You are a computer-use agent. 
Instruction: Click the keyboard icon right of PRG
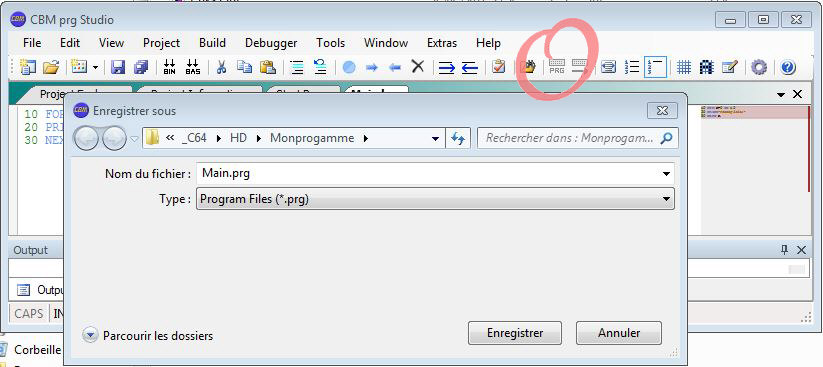(579, 66)
